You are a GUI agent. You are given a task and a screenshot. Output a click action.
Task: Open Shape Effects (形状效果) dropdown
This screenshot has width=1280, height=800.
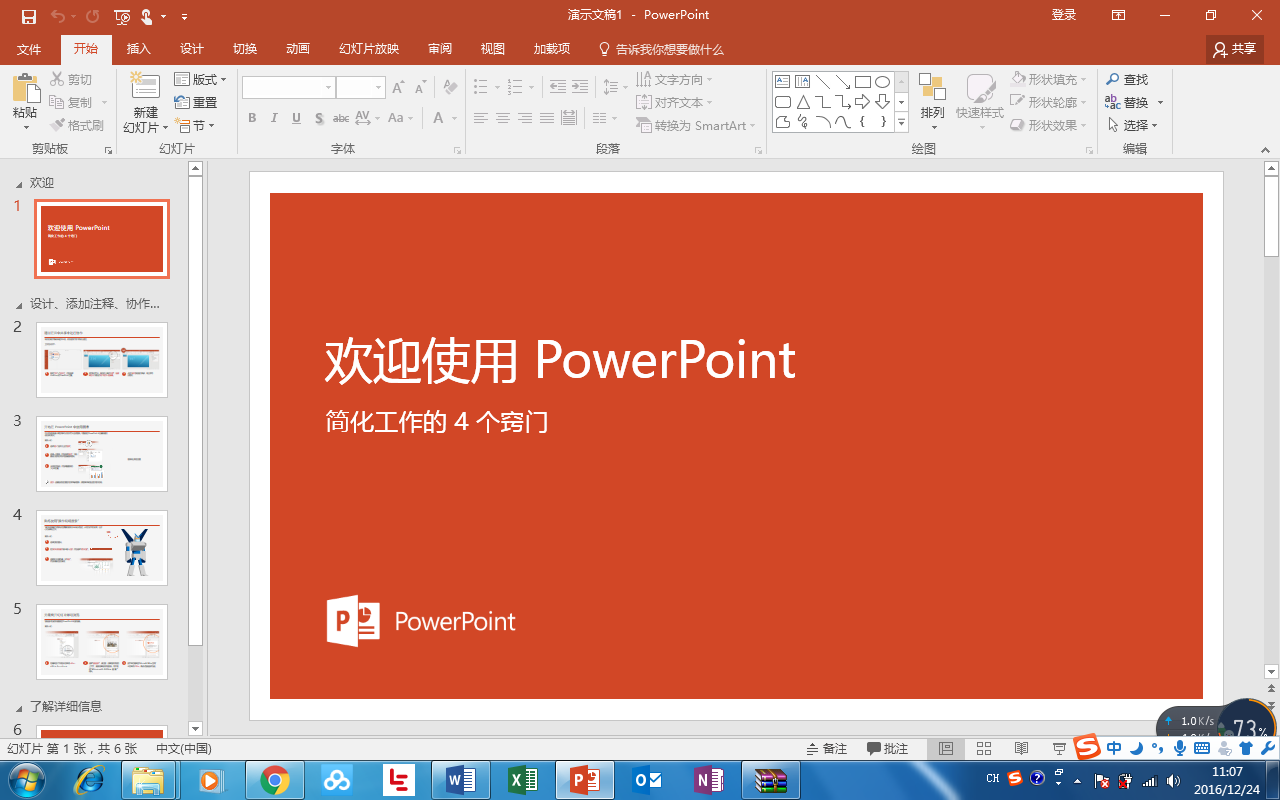[1048, 125]
